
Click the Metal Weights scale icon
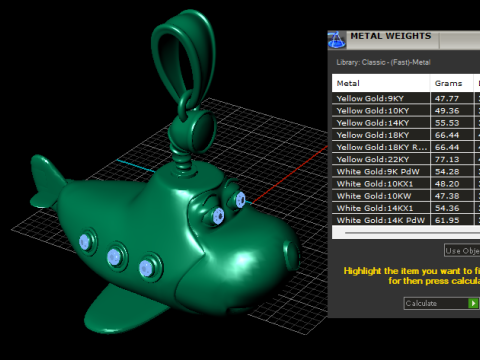[337, 40]
